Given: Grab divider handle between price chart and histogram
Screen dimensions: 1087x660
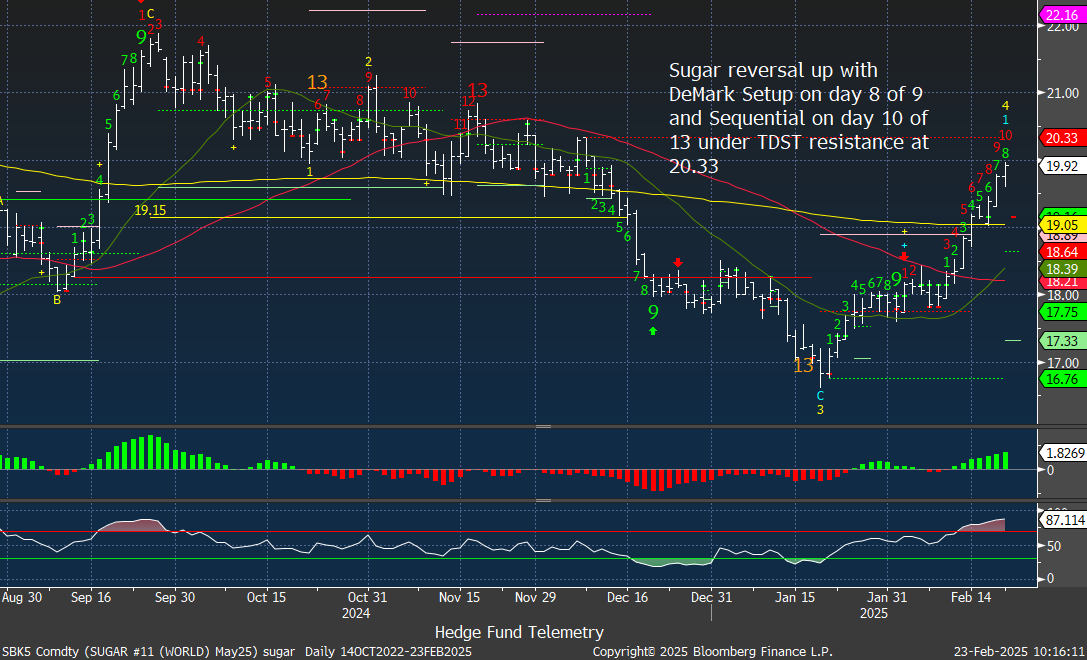Looking at the screenshot, I should click(543, 426).
